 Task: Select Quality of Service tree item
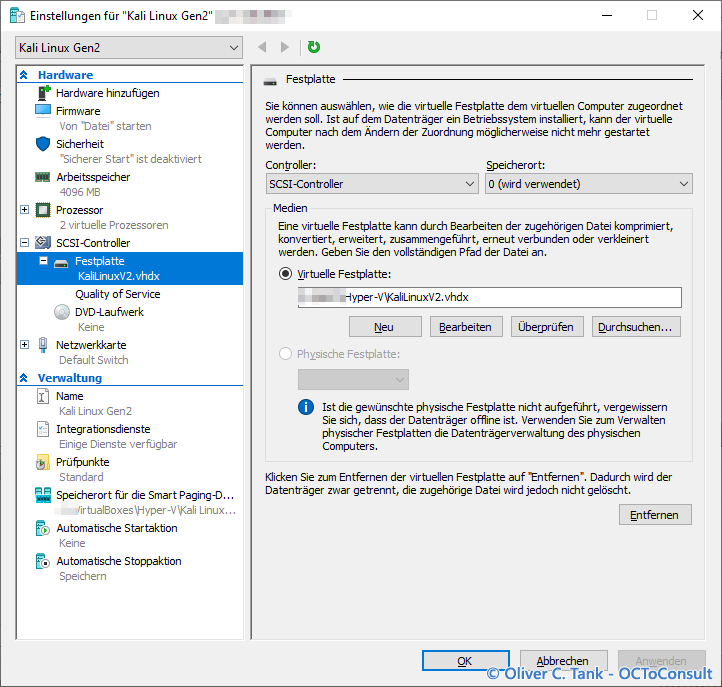[x=117, y=294]
